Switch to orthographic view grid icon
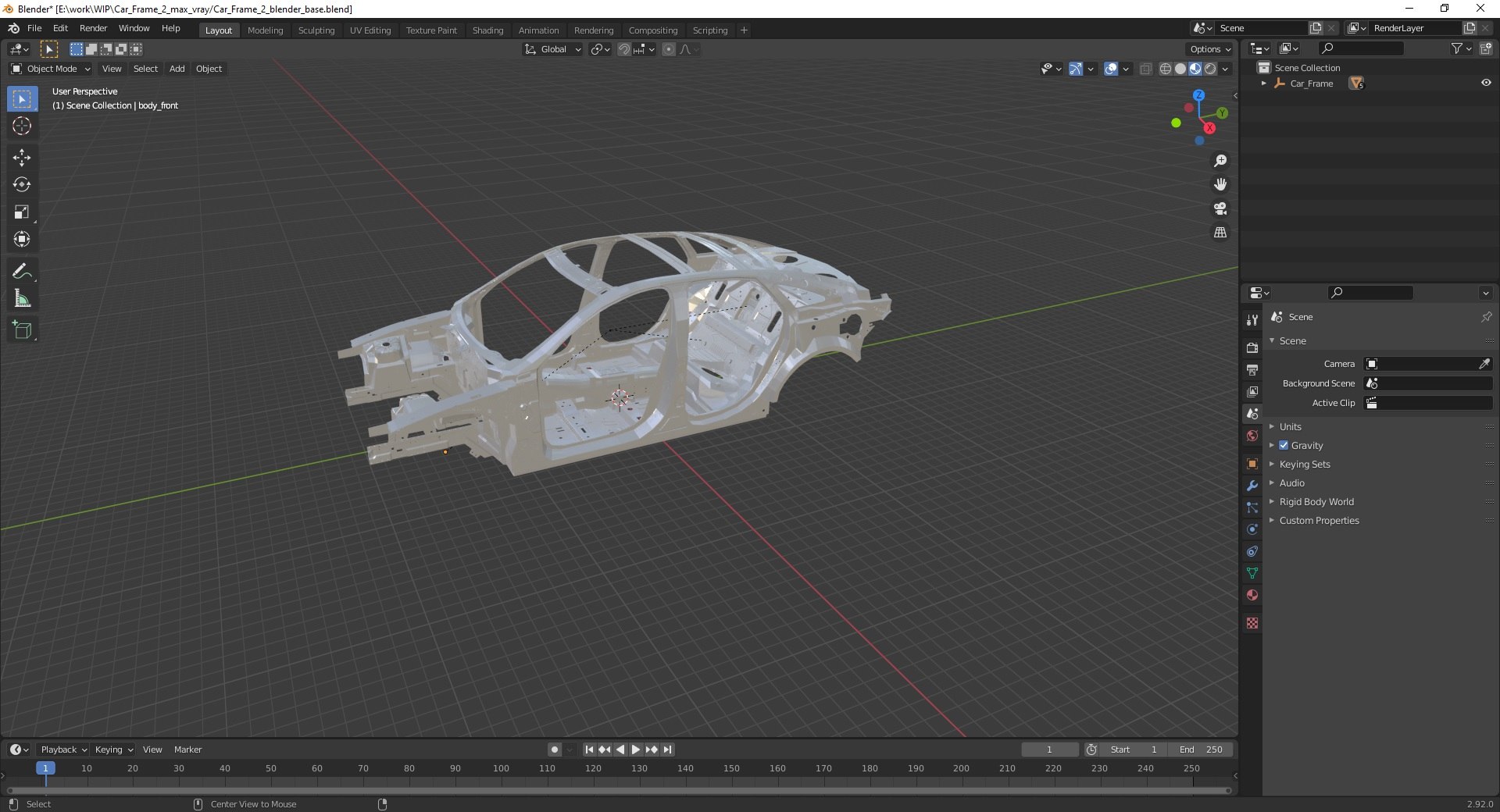 coord(1220,233)
